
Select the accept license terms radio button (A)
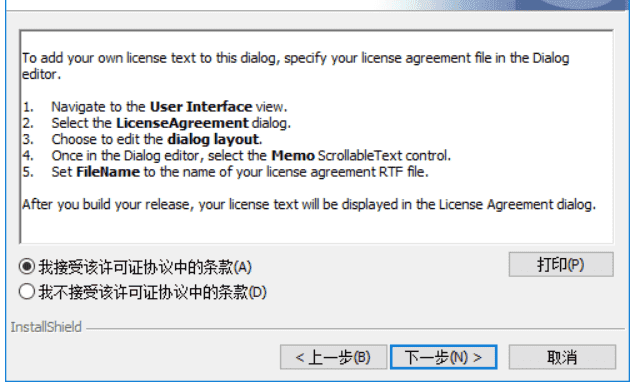click(x=27, y=267)
